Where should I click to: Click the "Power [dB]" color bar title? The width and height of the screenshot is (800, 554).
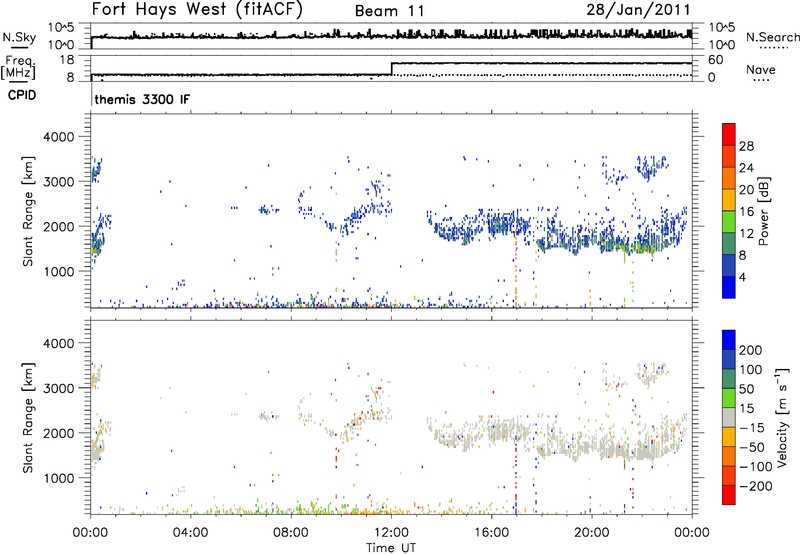tap(764, 211)
